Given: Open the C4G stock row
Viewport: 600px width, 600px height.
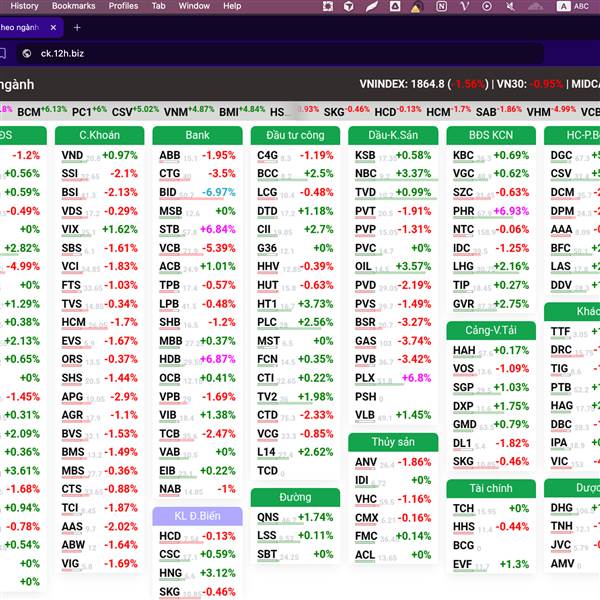Looking at the screenshot, I should (x=295, y=155).
